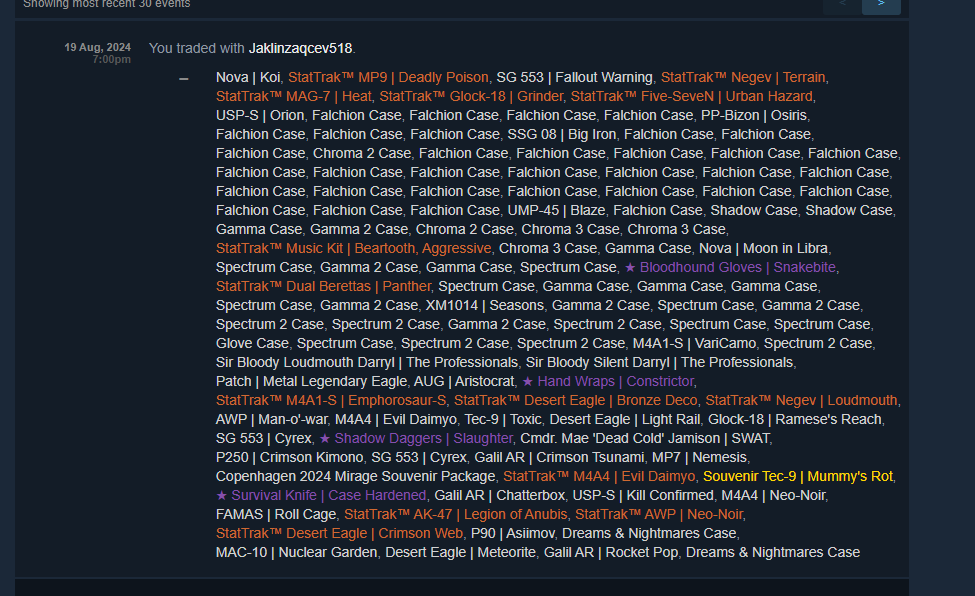Open the Galil AR | Rocket Pop item

(611, 552)
